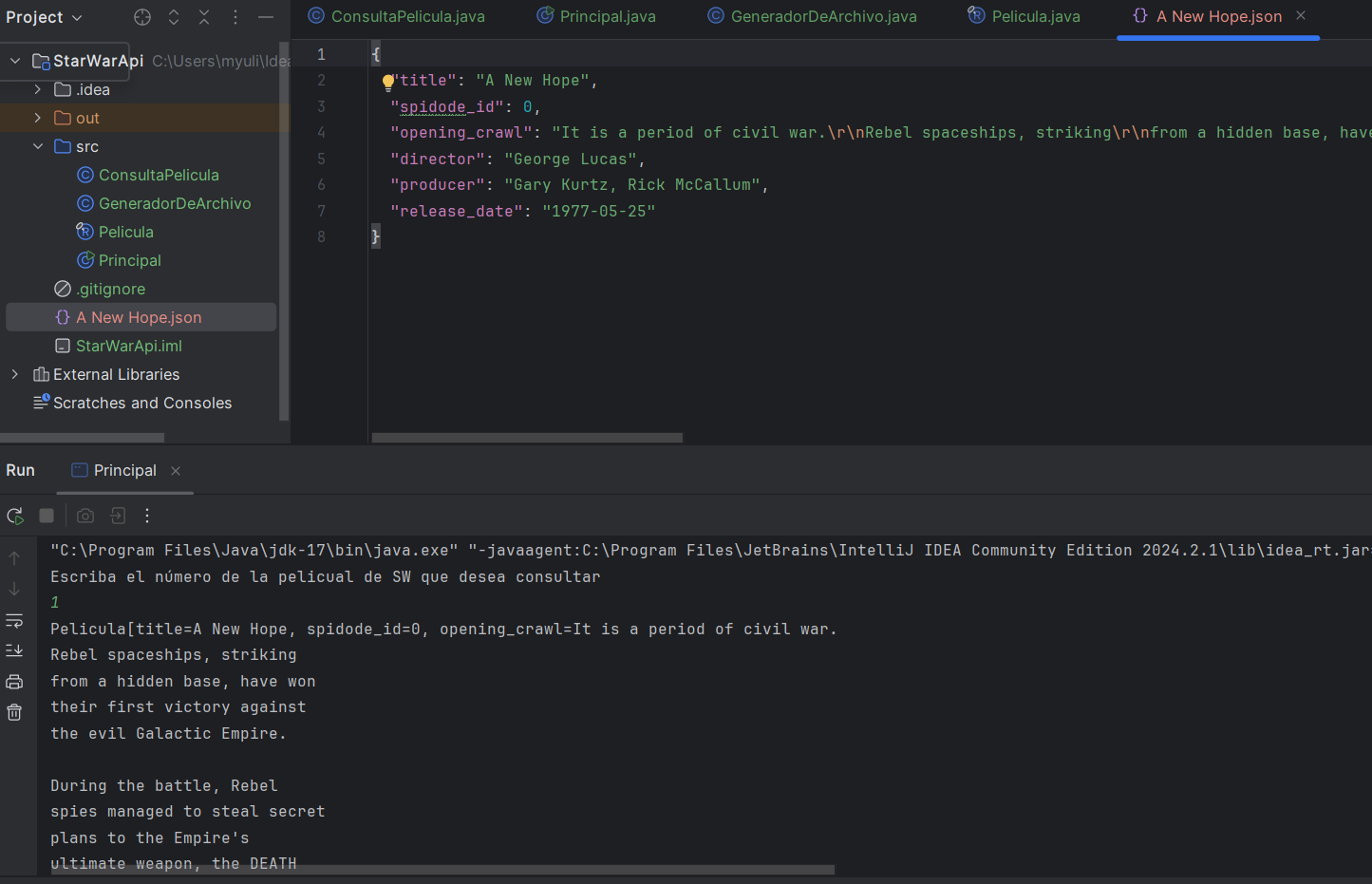The width and height of the screenshot is (1372, 884).
Task: Click the "A New Hope" title value
Action: coord(532,81)
